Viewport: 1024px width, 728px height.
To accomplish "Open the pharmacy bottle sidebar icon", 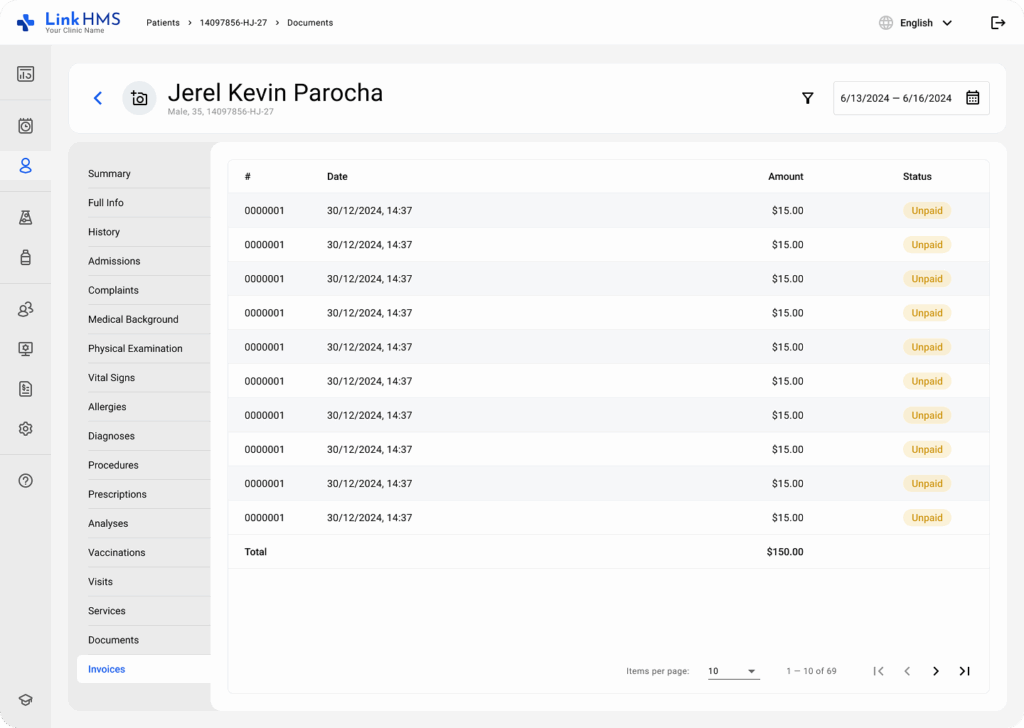I will [x=25, y=257].
